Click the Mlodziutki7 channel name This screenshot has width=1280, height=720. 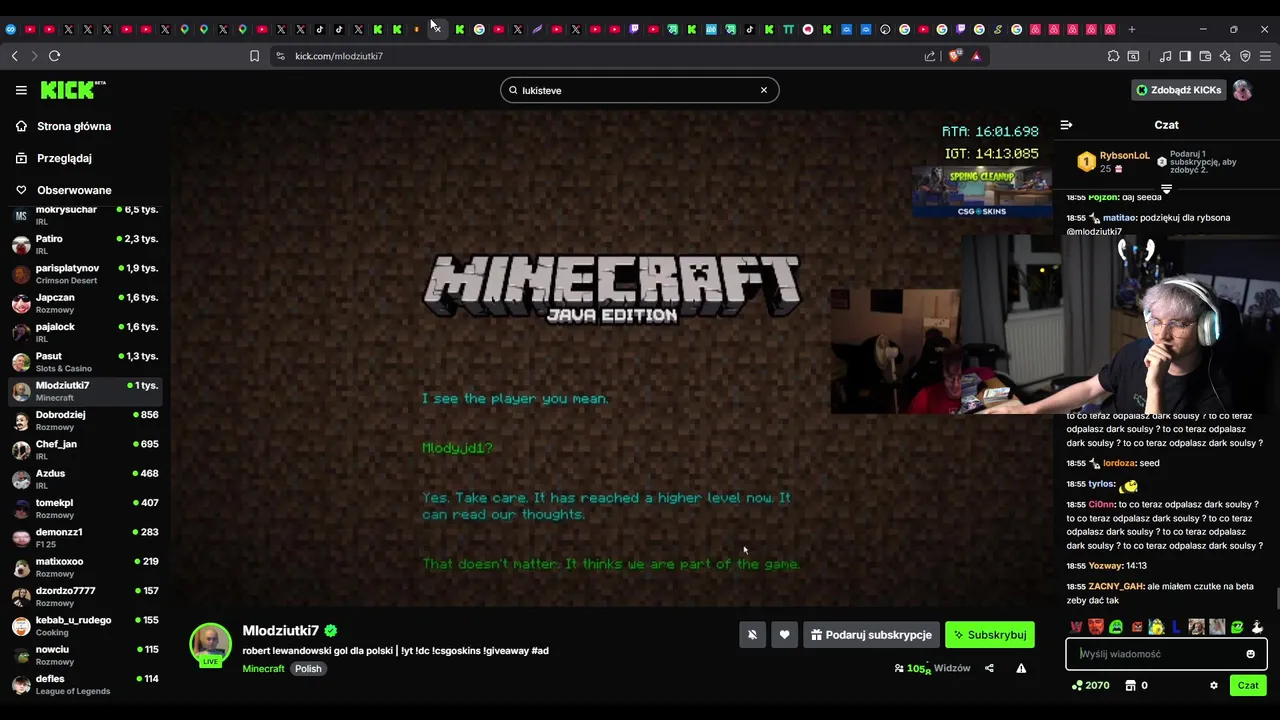tap(280, 631)
